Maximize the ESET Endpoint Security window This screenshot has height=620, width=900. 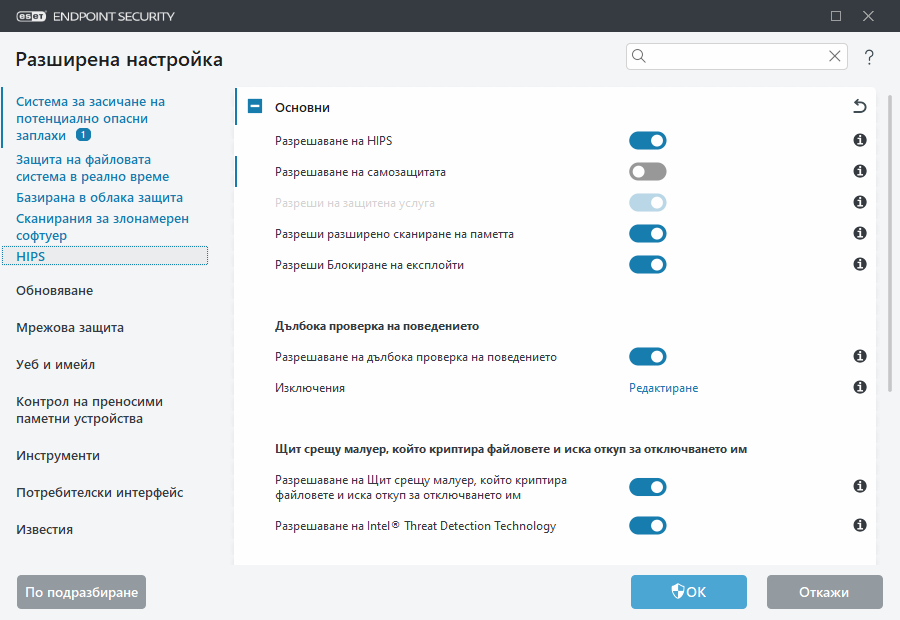tap(836, 16)
